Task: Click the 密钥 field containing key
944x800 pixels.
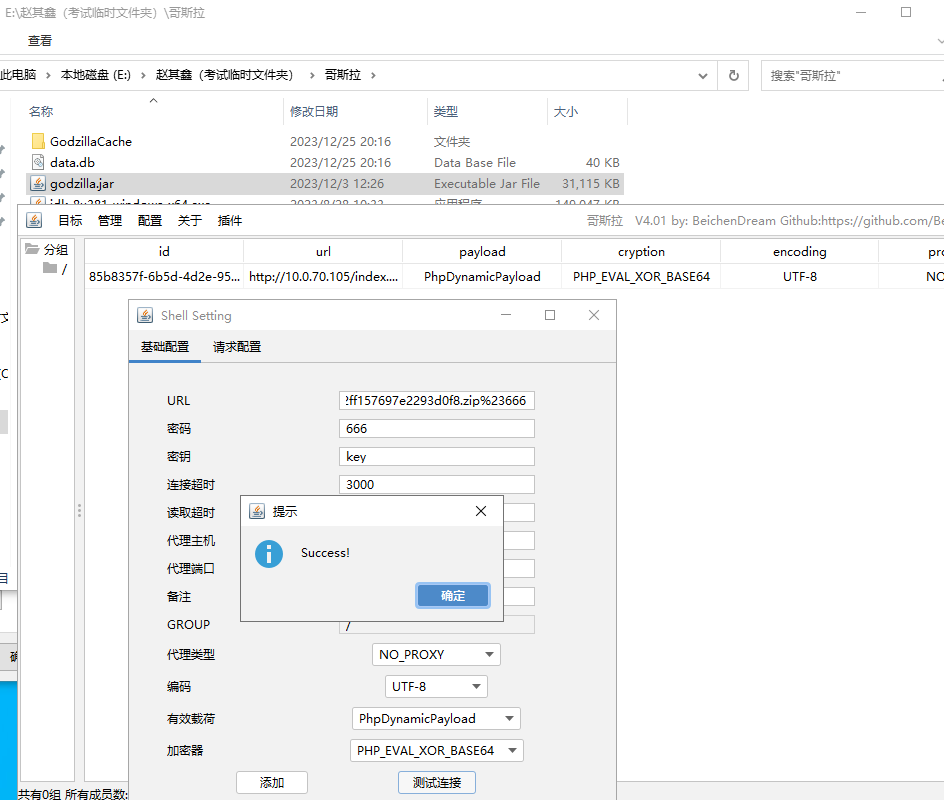Action: point(436,456)
